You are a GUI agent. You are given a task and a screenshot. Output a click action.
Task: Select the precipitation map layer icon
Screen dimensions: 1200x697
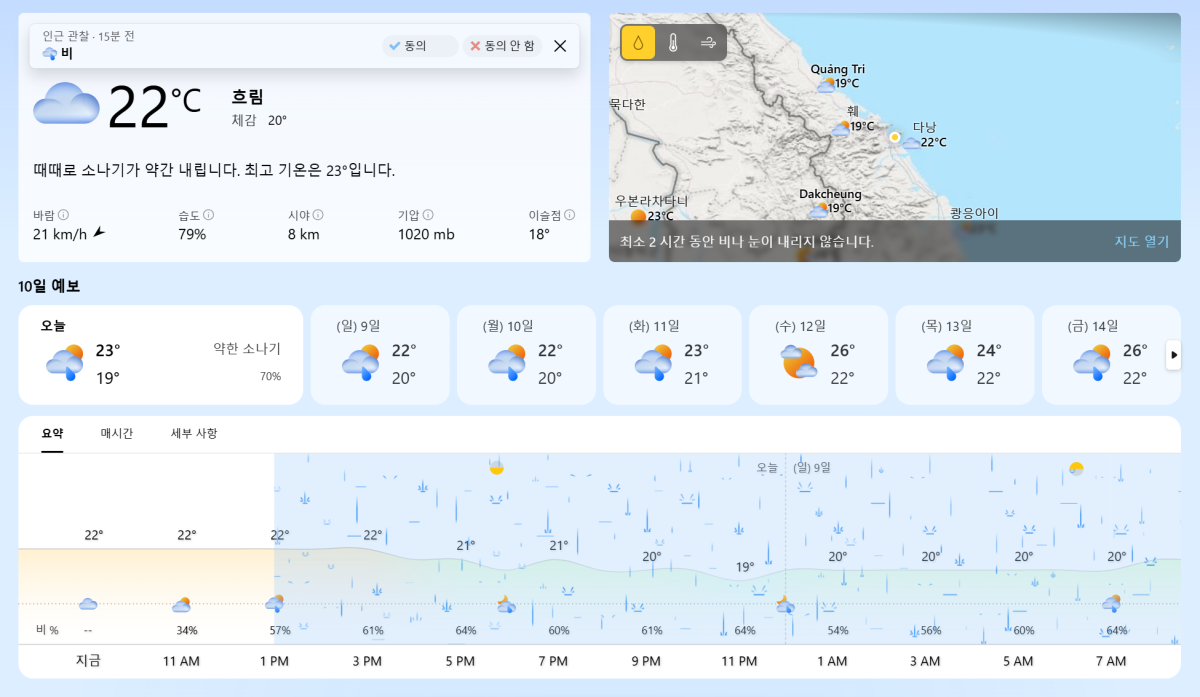coord(638,43)
